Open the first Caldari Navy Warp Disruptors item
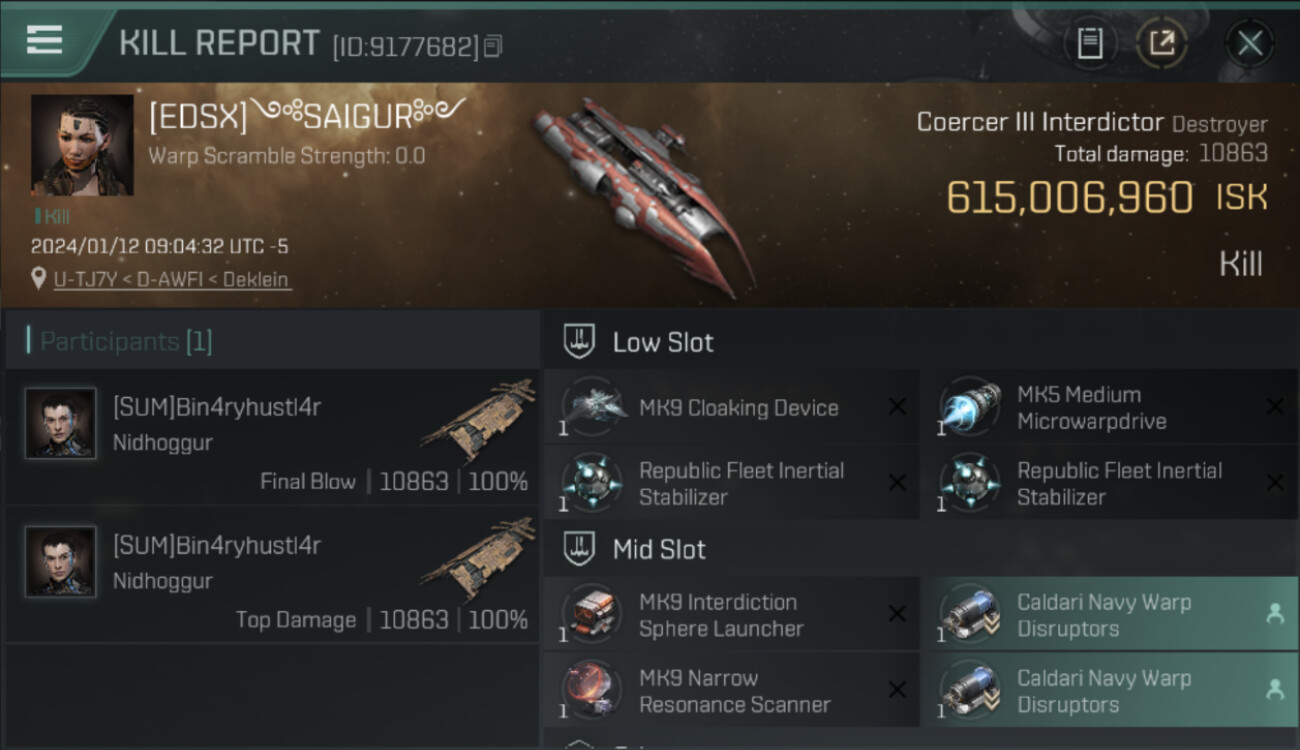1300x750 pixels. coord(1104,615)
